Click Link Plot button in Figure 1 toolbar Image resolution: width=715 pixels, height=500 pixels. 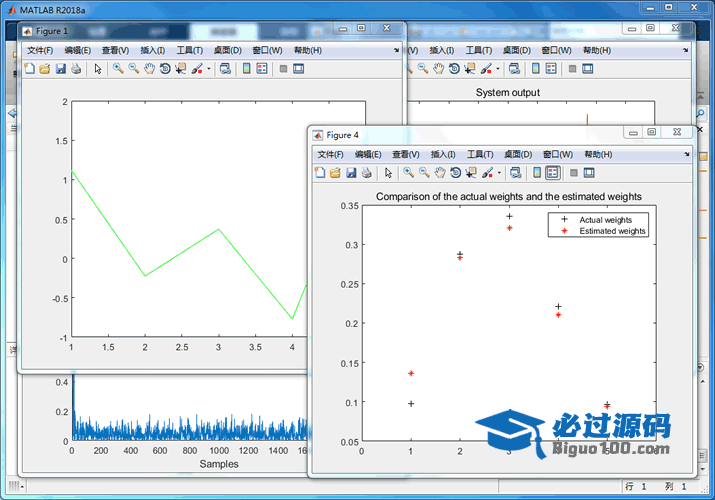224,69
